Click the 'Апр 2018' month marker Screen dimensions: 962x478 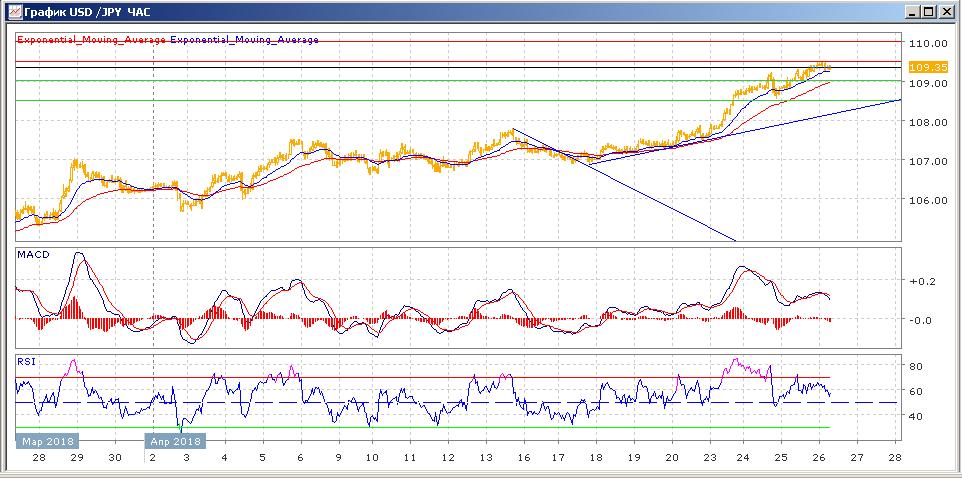(176, 440)
